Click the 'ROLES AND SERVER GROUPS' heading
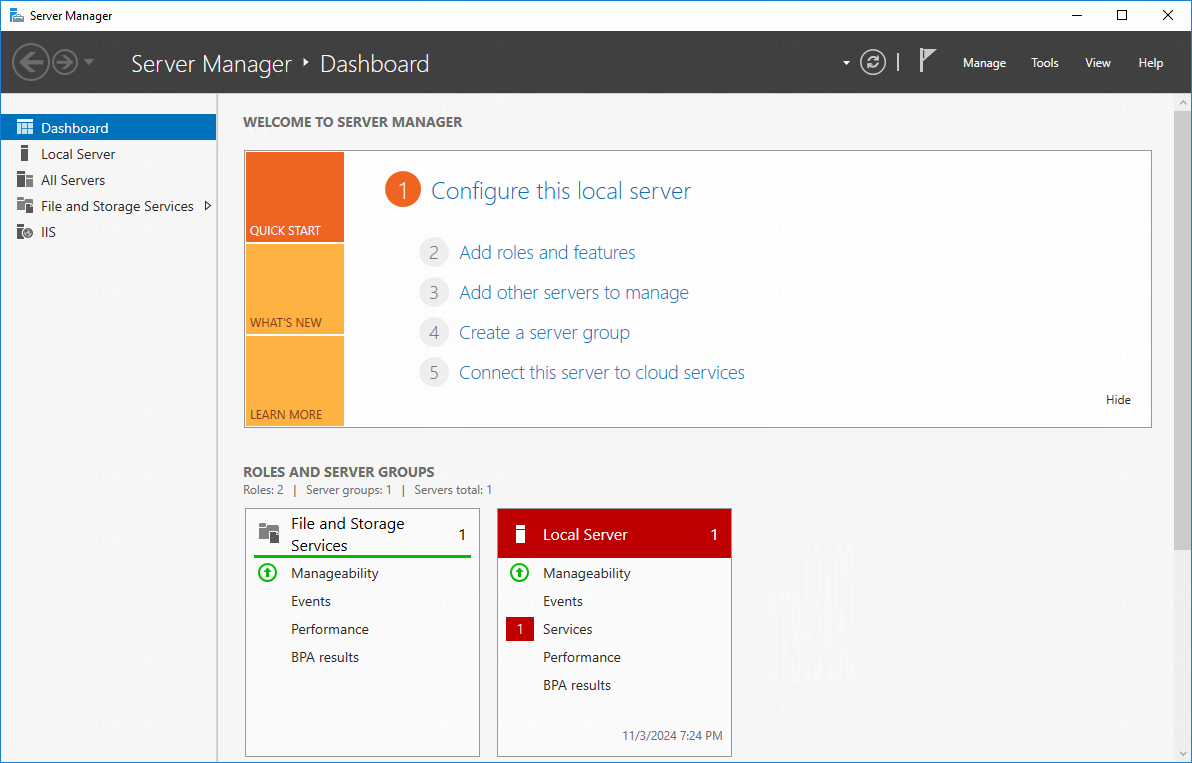The height and width of the screenshot is (763, 1192). click(339, 472)
